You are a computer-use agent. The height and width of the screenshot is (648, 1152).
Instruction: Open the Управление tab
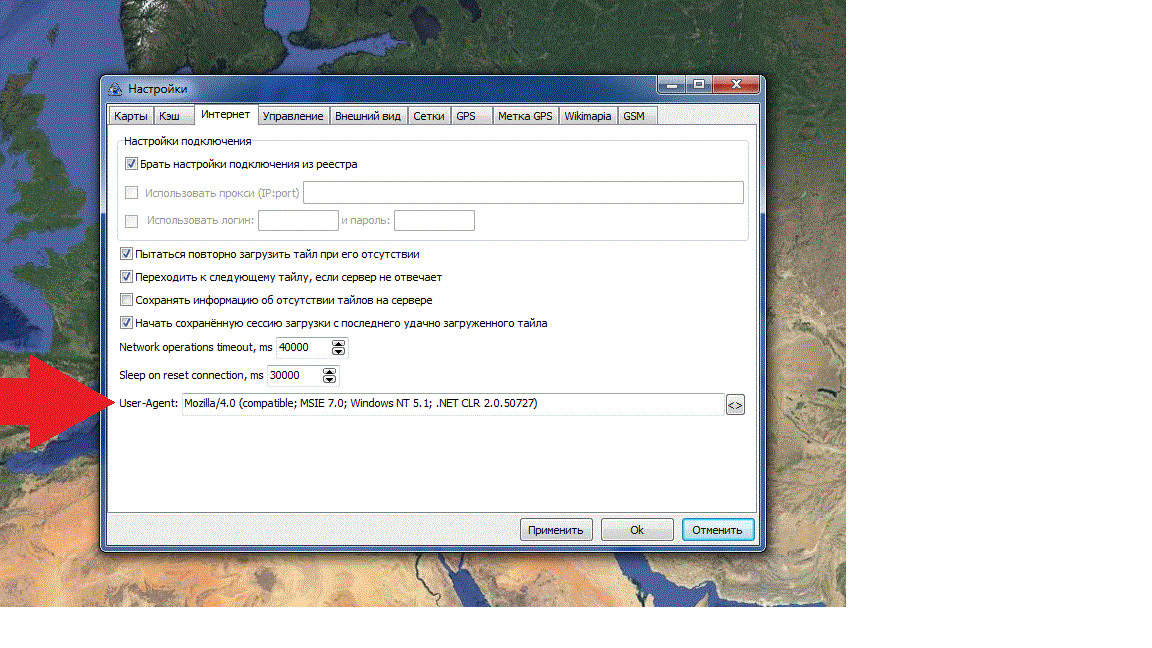pyautogui.click(x=293, y=116)
